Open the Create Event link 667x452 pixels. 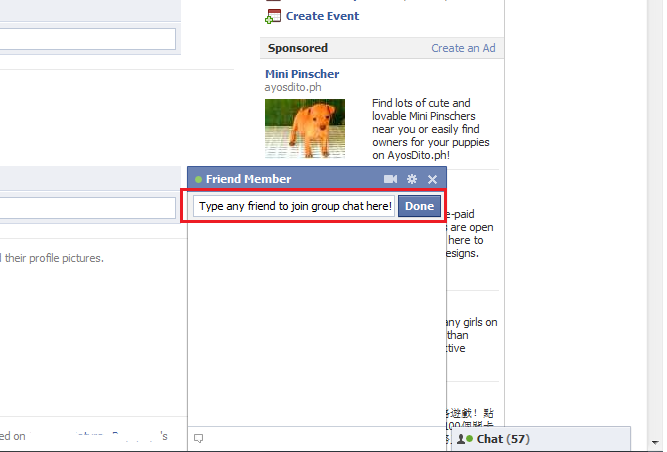coord(322,16)
